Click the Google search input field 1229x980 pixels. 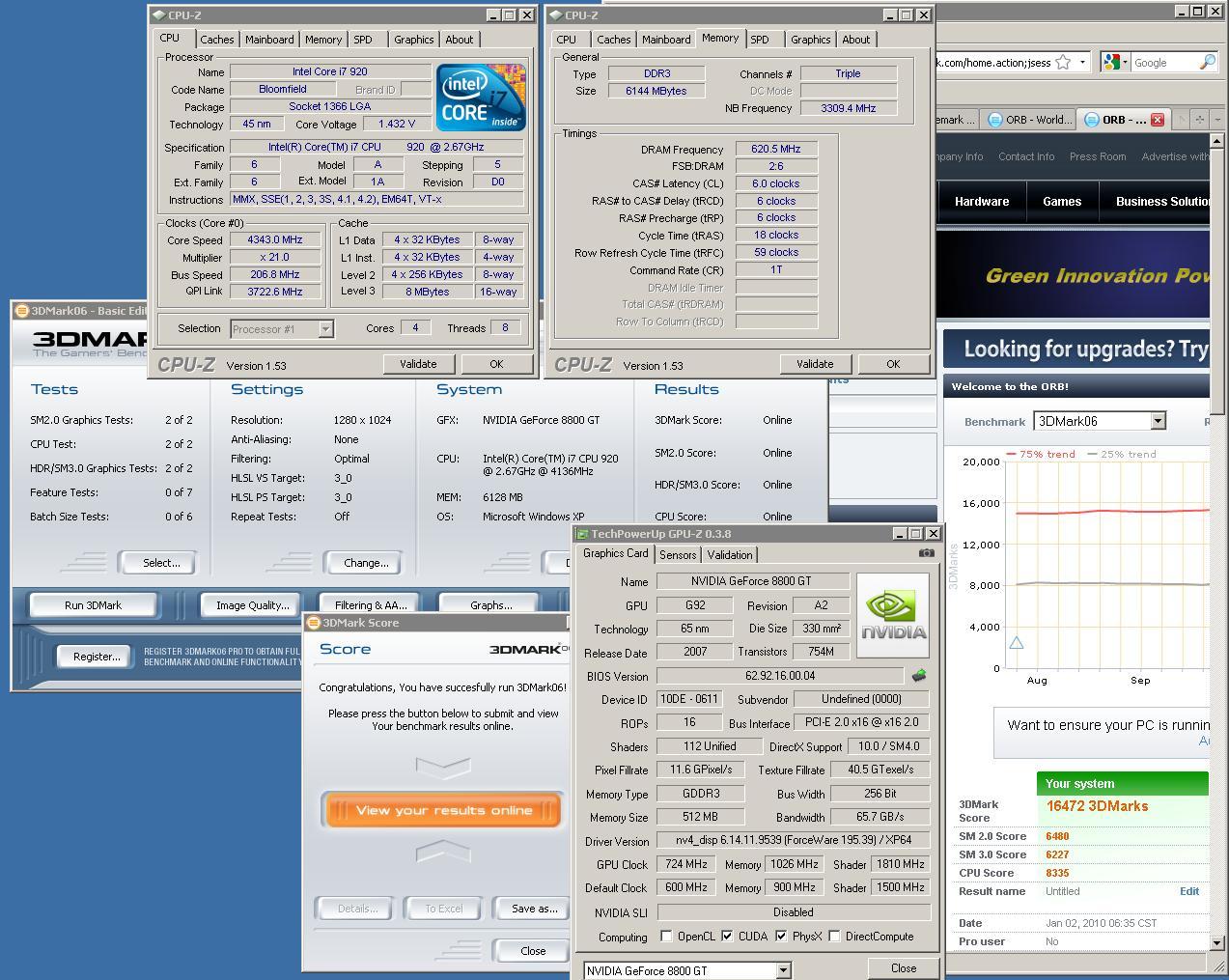[1164, 63]
